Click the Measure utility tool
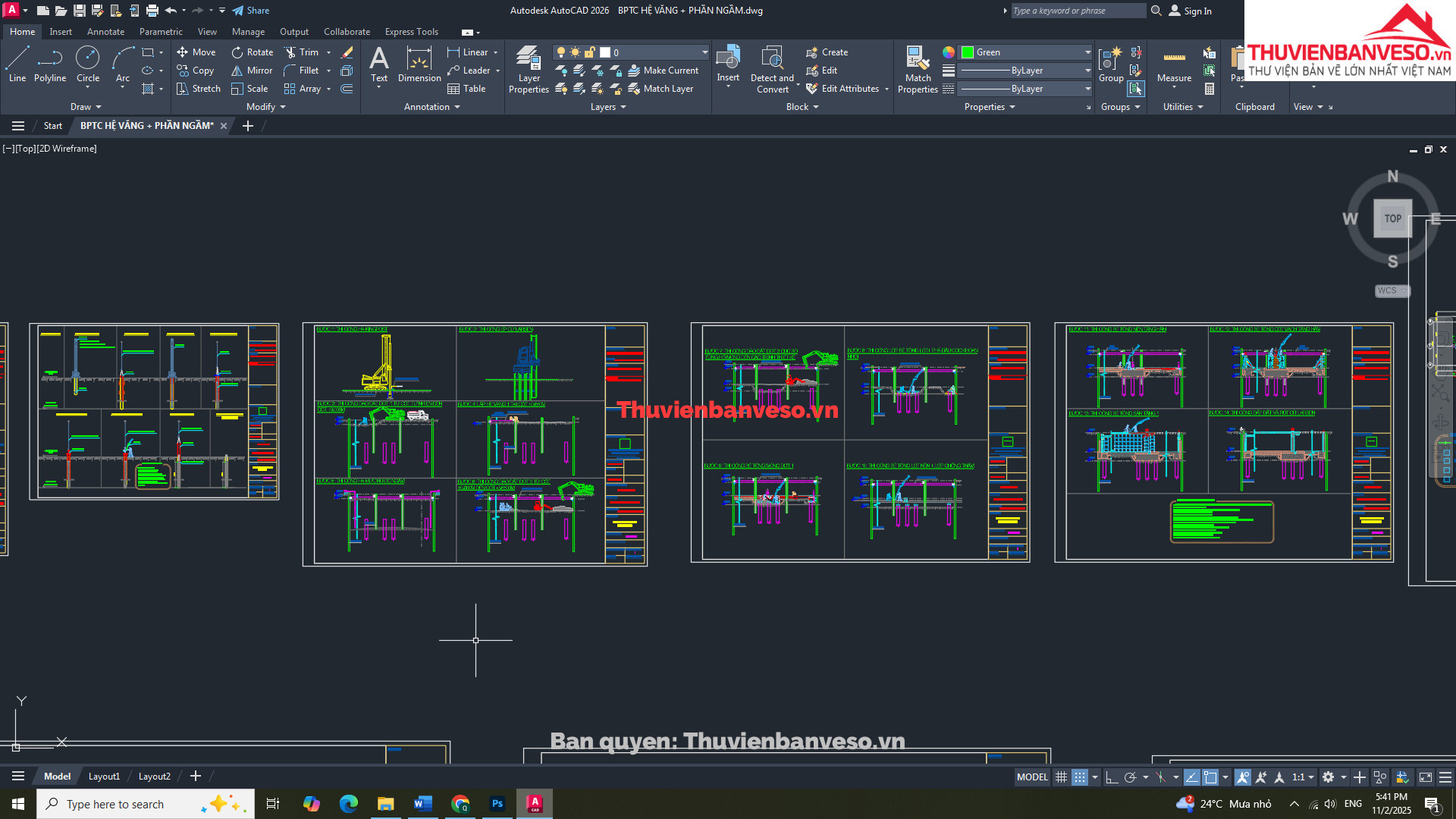 [x=1174, y=64]
